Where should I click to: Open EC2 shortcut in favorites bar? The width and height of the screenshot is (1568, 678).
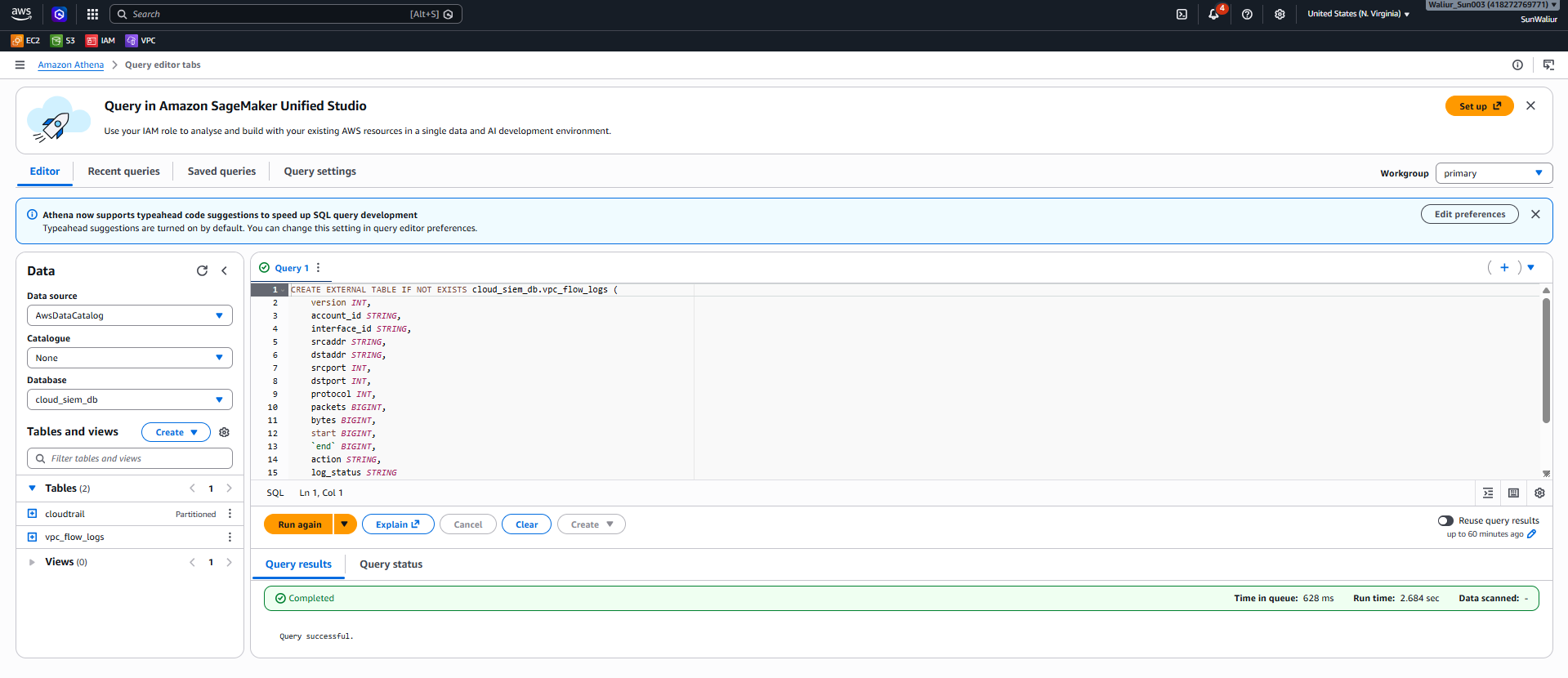tap(25, 40)
